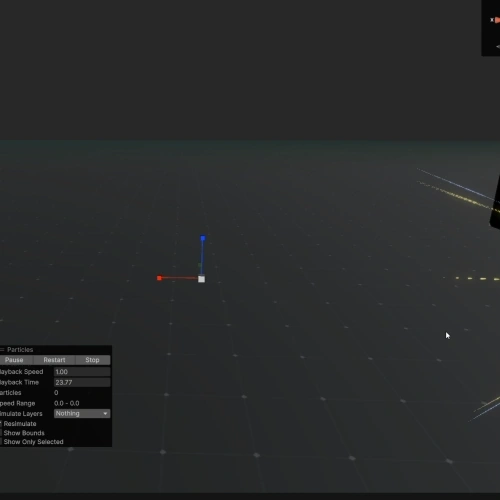Pause the particle simulation
This screenshot has height=500, width=500.
click(15, 360)
